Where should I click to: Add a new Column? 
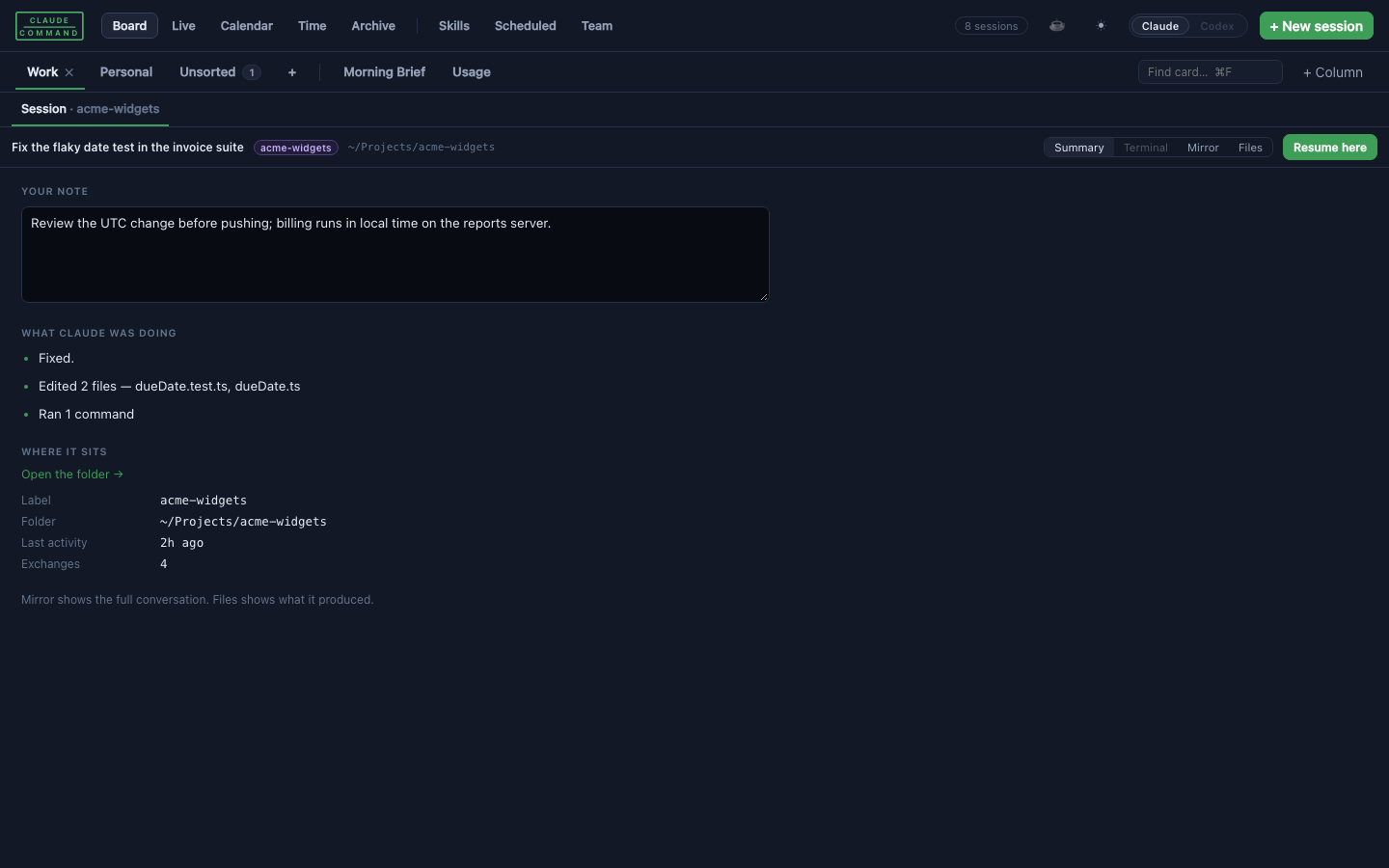click(x=1333, y=72)
